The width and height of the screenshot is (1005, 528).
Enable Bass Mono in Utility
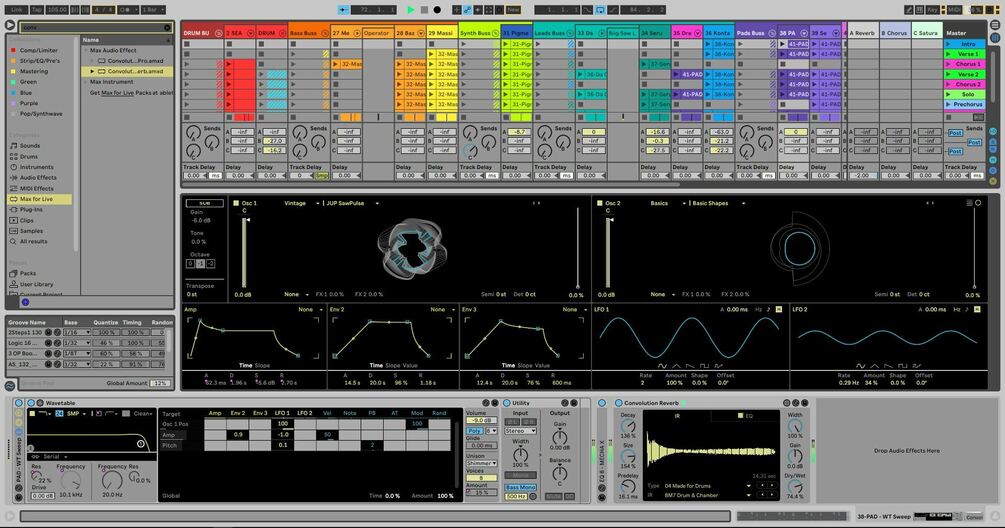click(x=520, y=488)
